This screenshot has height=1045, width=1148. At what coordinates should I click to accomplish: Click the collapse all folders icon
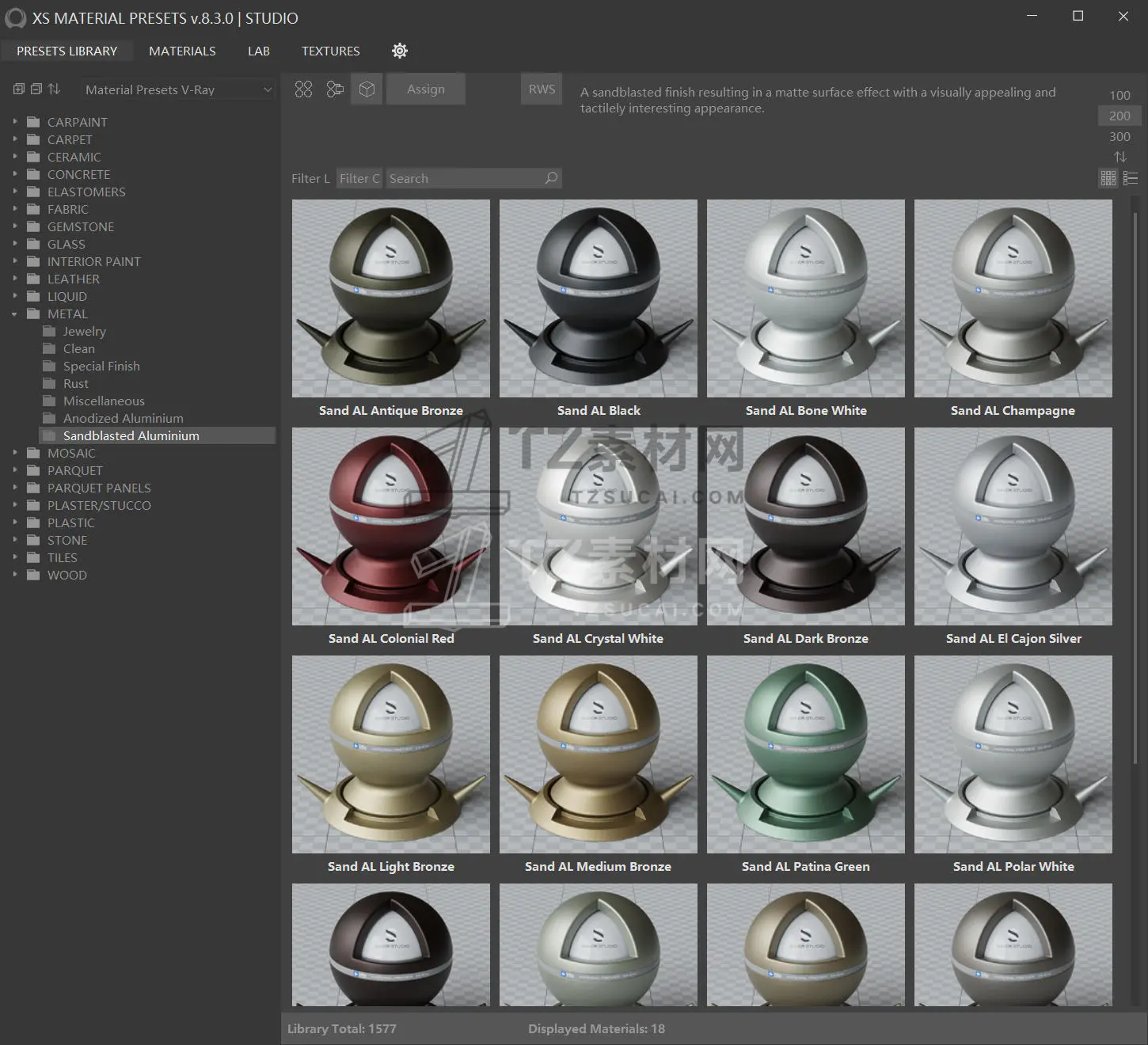[x=36, y=89]
